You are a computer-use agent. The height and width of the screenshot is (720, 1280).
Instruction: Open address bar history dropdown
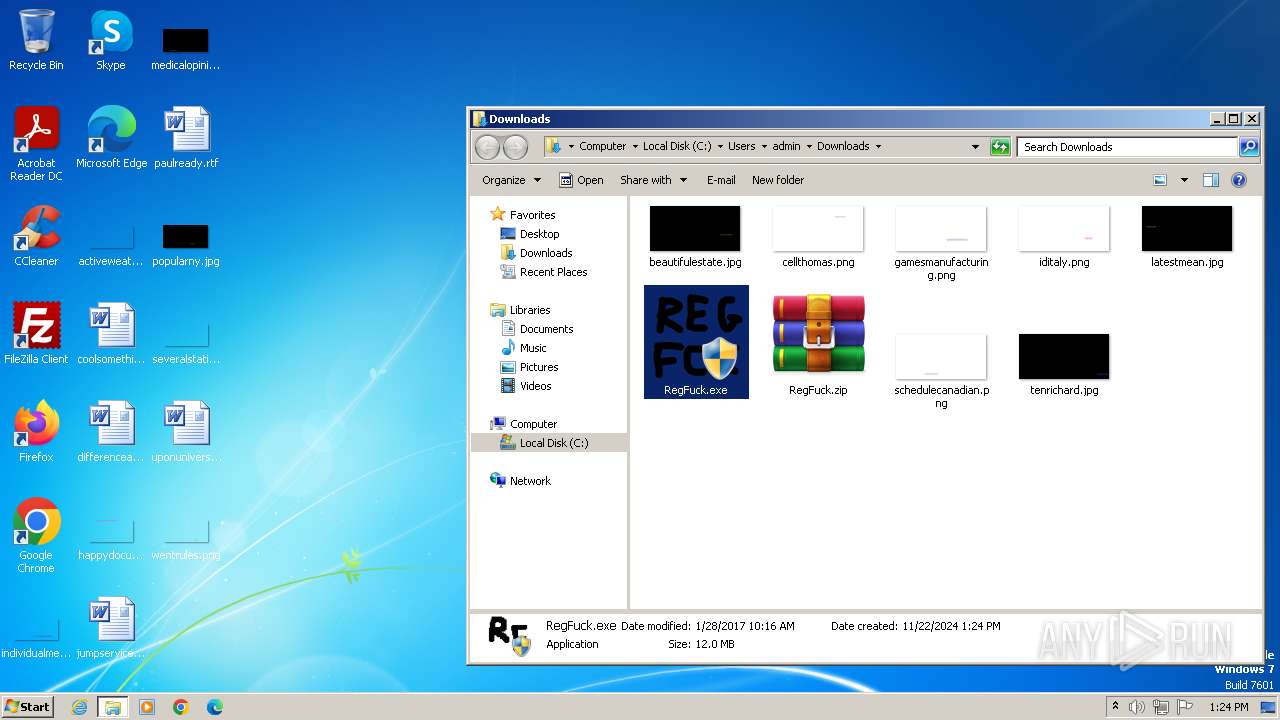(975, 147)
